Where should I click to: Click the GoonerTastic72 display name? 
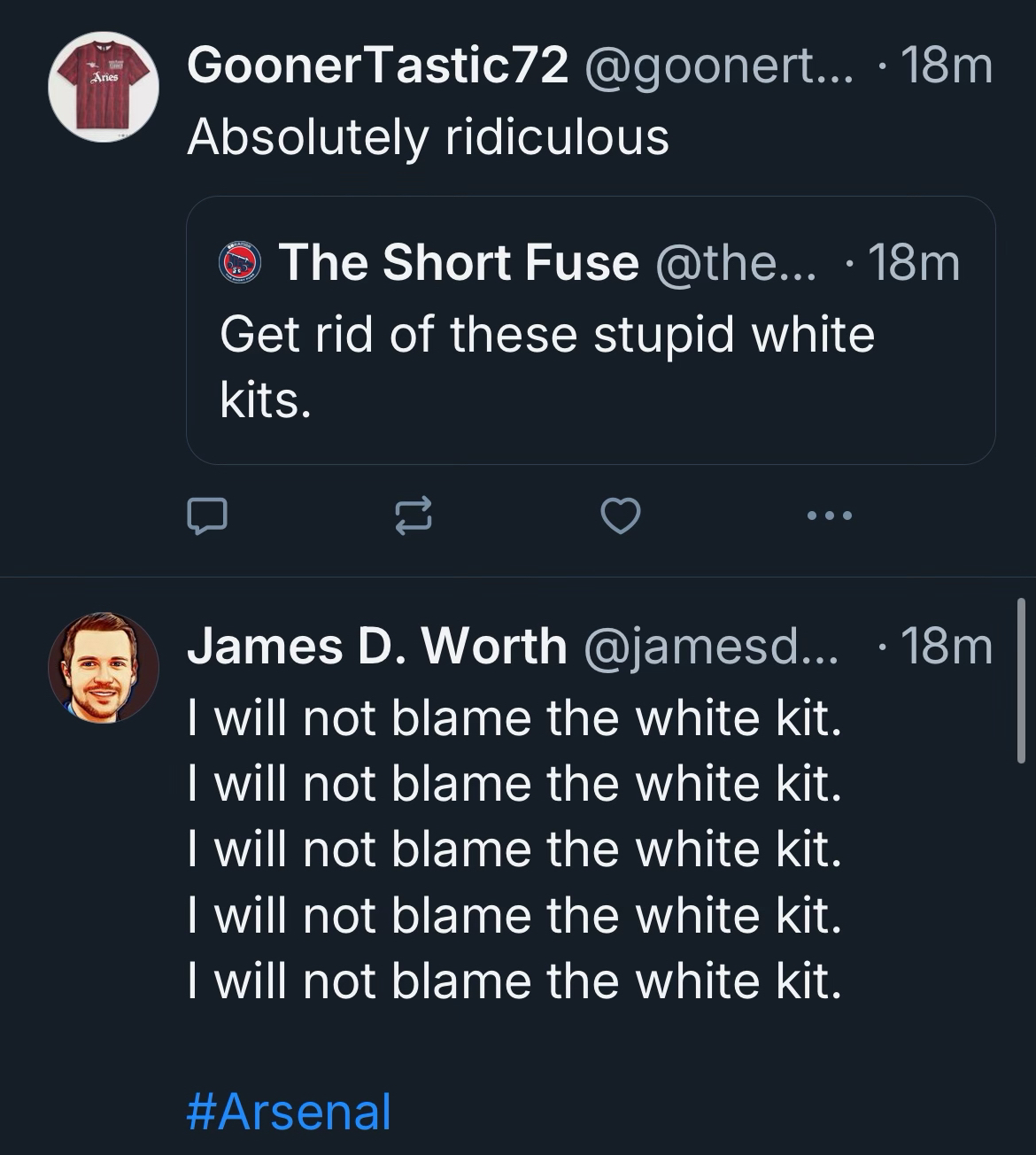click(x=377, y=66)
